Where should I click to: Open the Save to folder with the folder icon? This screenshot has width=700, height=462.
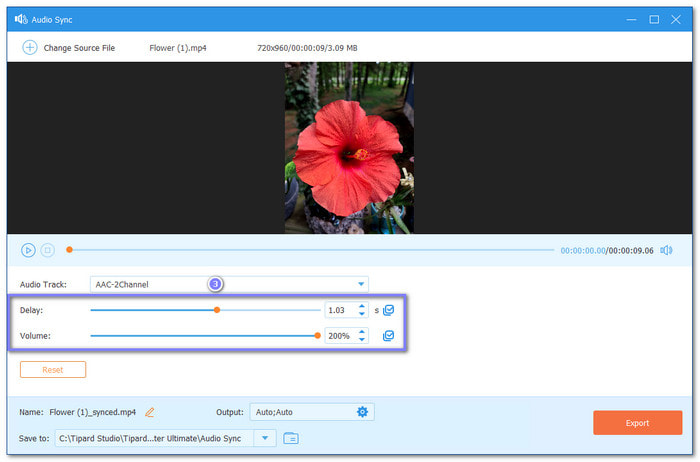coord(291,438)
